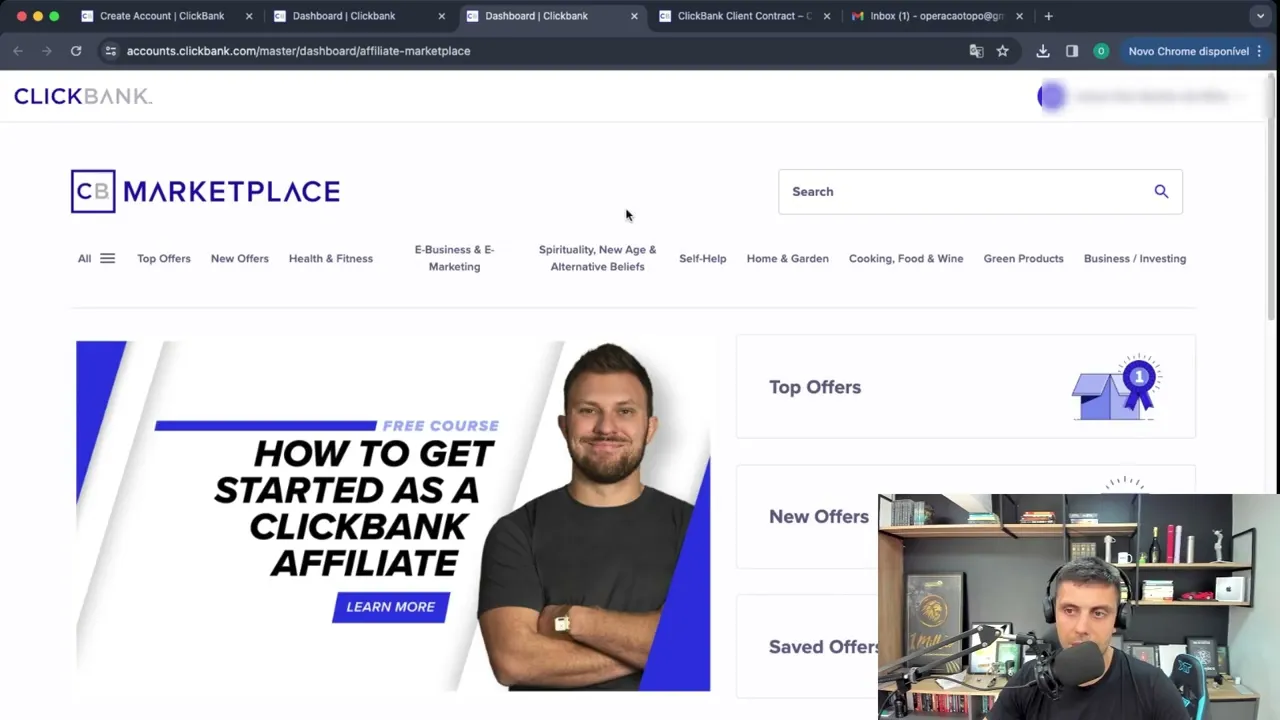Open the Self-Help category
This screenshot has height=720, width=1280.
[703, 258]
